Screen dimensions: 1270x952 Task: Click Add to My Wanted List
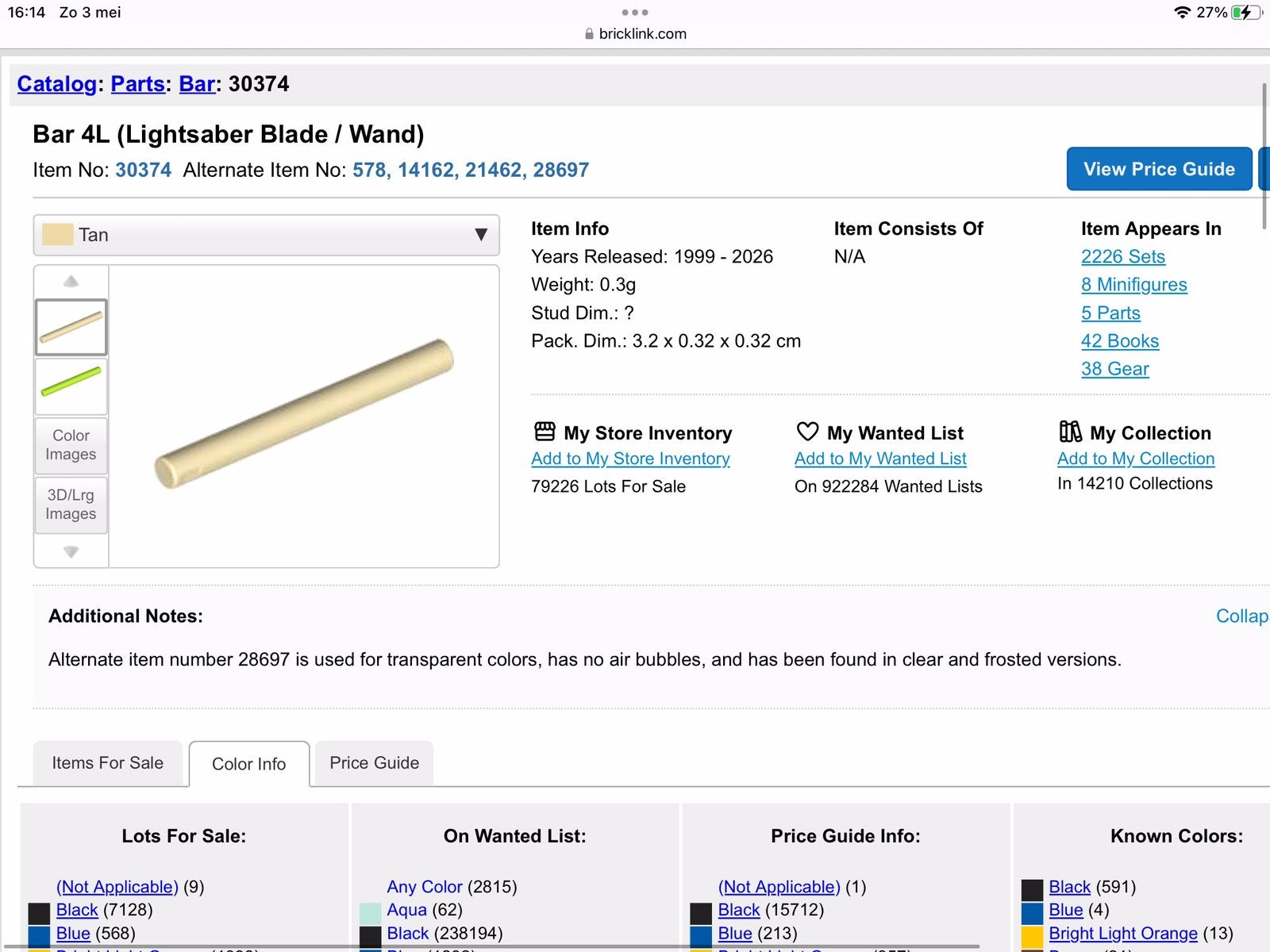click(880, 459)
